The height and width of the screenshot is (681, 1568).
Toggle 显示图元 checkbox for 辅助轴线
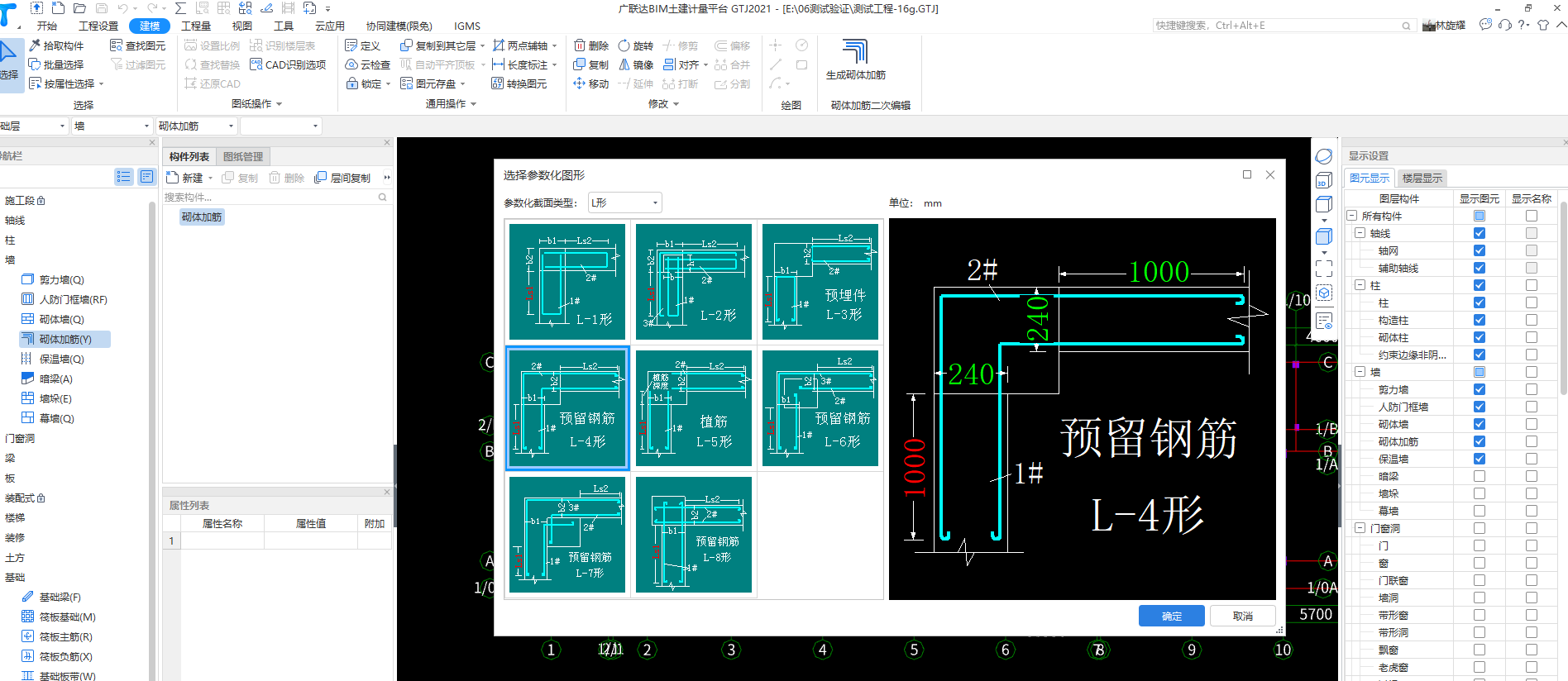point(1480,268)
